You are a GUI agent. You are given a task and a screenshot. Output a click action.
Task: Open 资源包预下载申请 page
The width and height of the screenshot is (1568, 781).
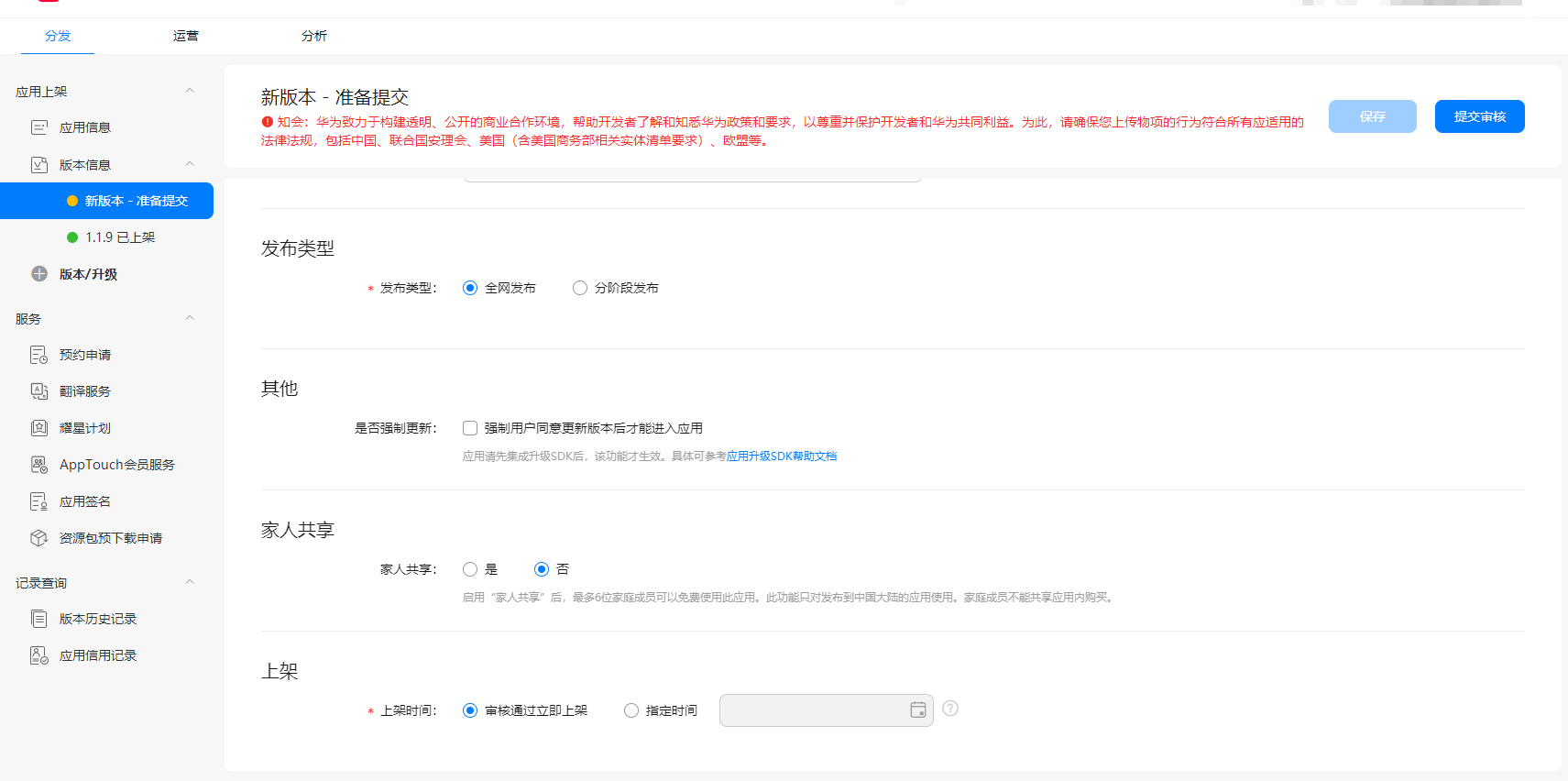click(111, 538)
